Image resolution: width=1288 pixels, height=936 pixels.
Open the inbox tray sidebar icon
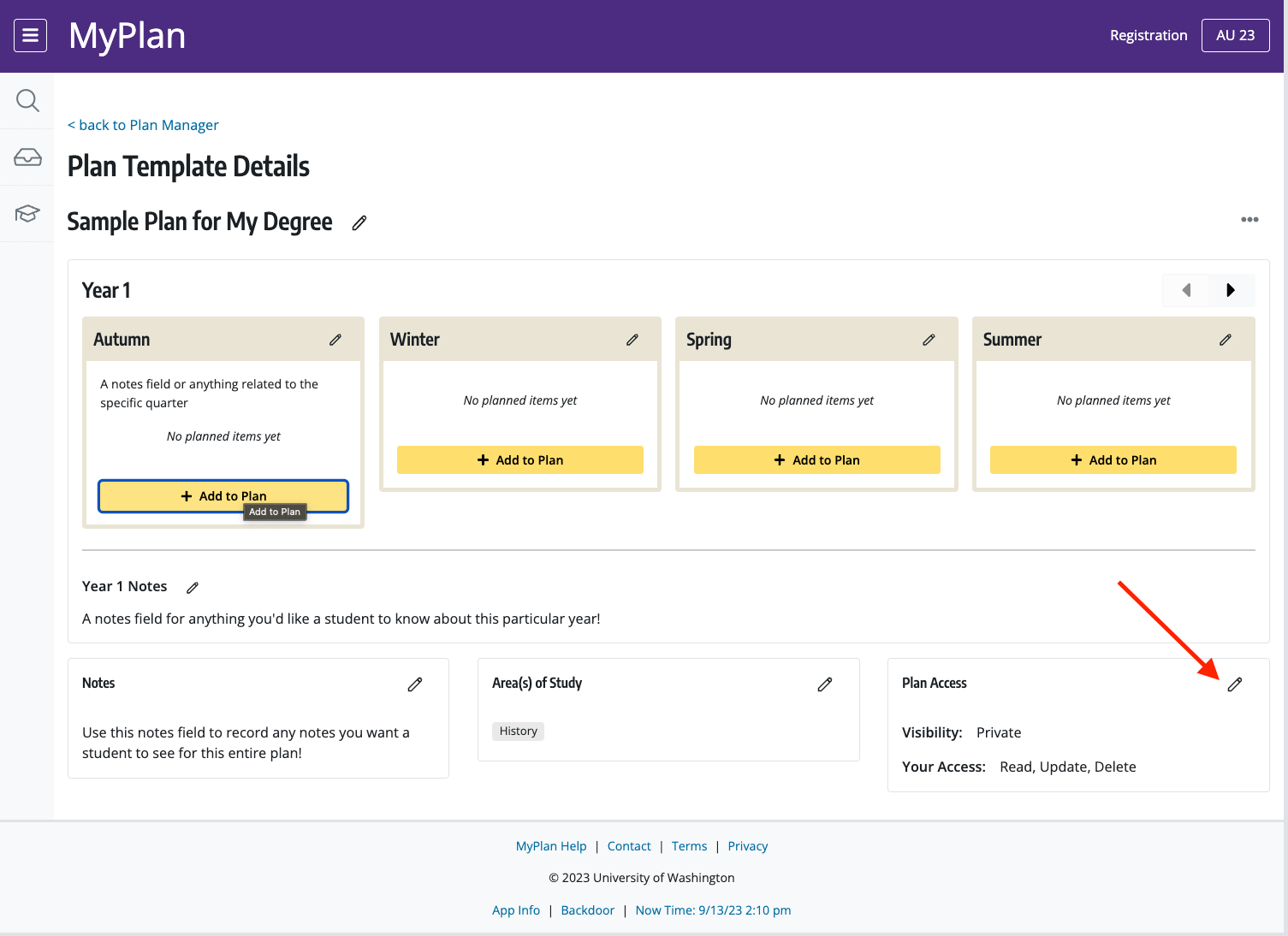point(27,157)
